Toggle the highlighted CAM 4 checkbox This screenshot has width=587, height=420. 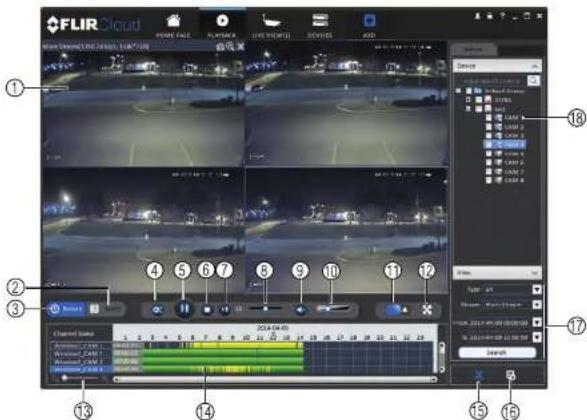coord(489,144)
